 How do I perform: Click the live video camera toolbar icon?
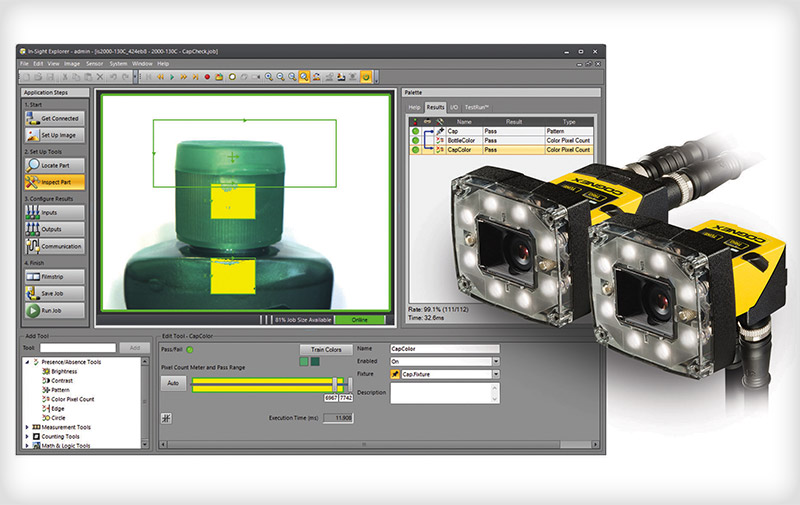(256, 77)
